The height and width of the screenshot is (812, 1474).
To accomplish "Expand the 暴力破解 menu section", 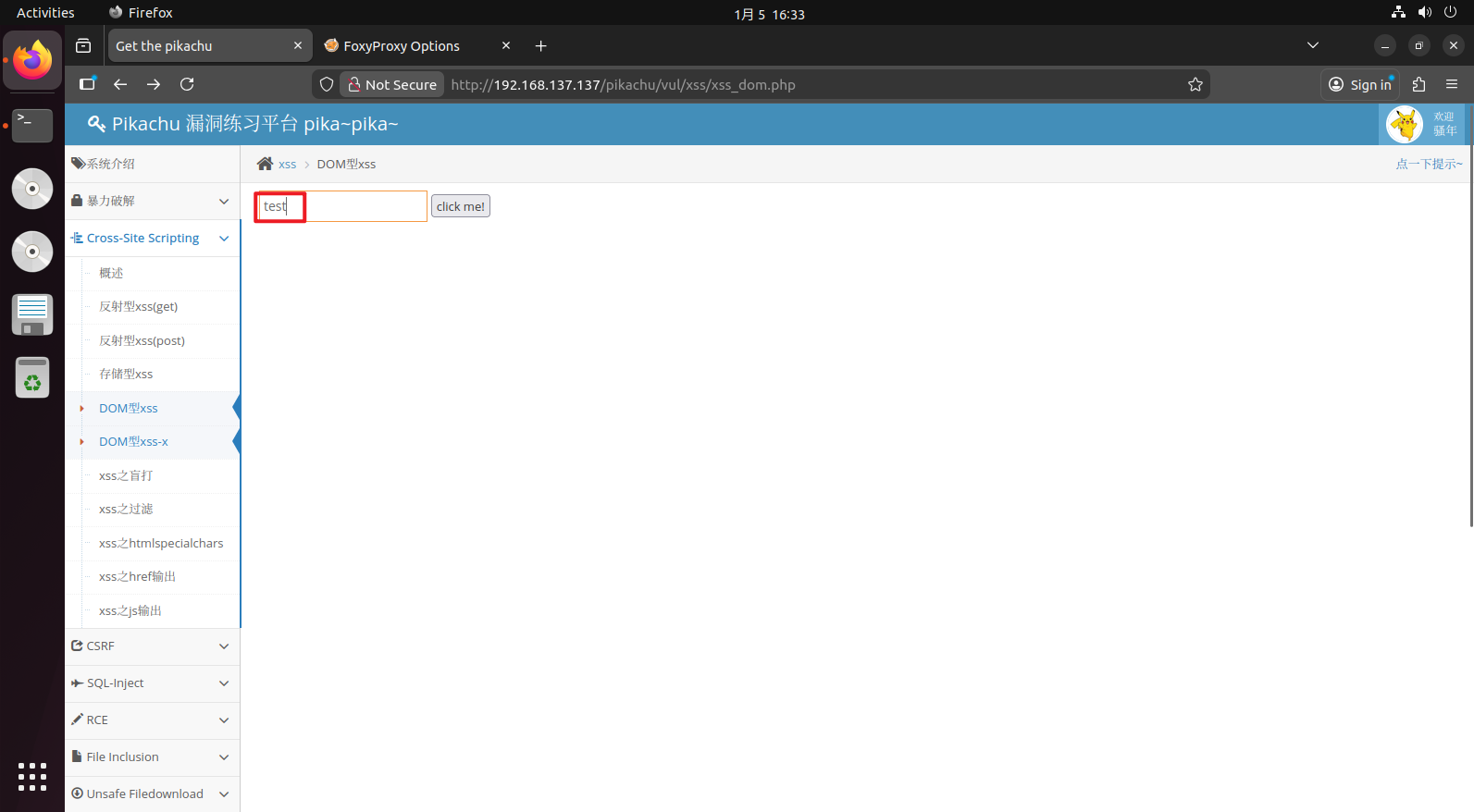I will 153,201.
